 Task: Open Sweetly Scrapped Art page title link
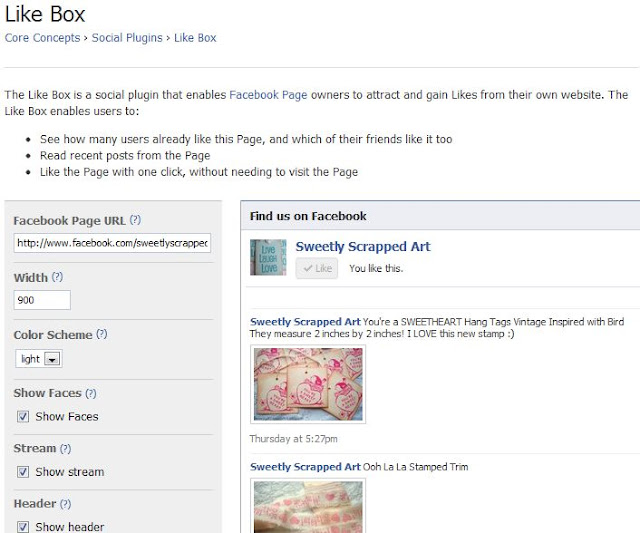coord(363,247)
